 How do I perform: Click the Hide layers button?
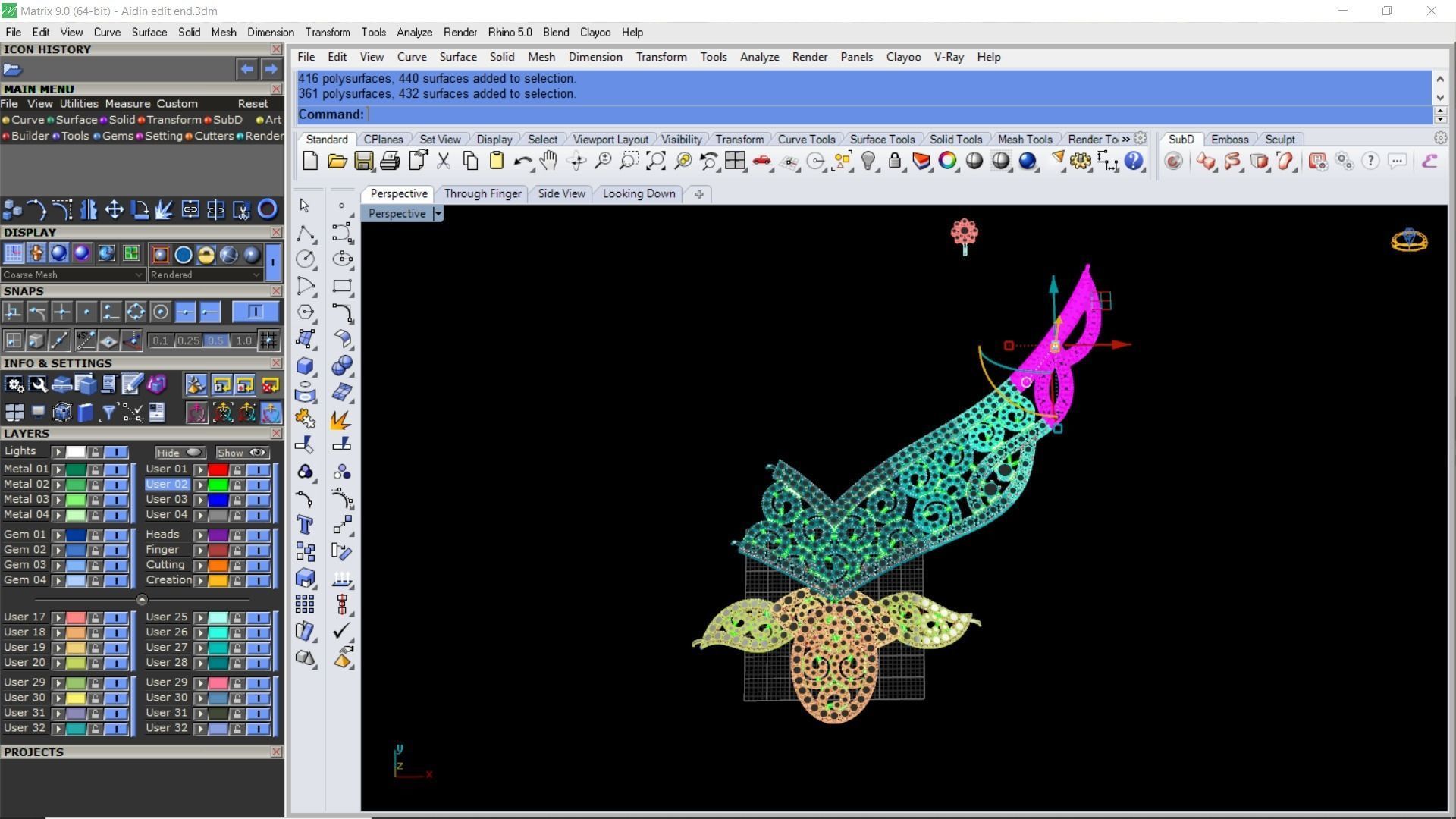pyautogui.click(x=180, y=453)
